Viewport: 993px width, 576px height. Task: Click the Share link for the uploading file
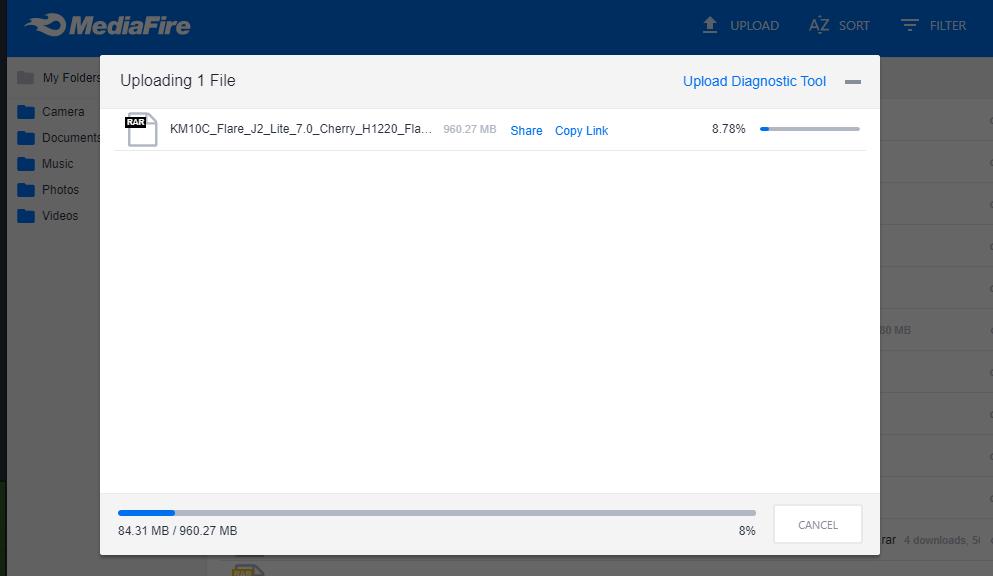click(526, 130)
